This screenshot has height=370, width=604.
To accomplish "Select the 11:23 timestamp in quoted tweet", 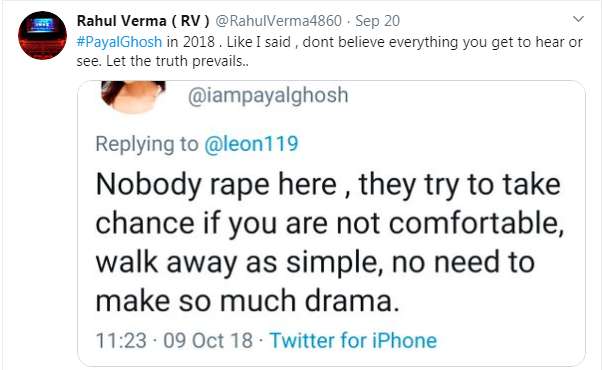I will pos(121,341).
